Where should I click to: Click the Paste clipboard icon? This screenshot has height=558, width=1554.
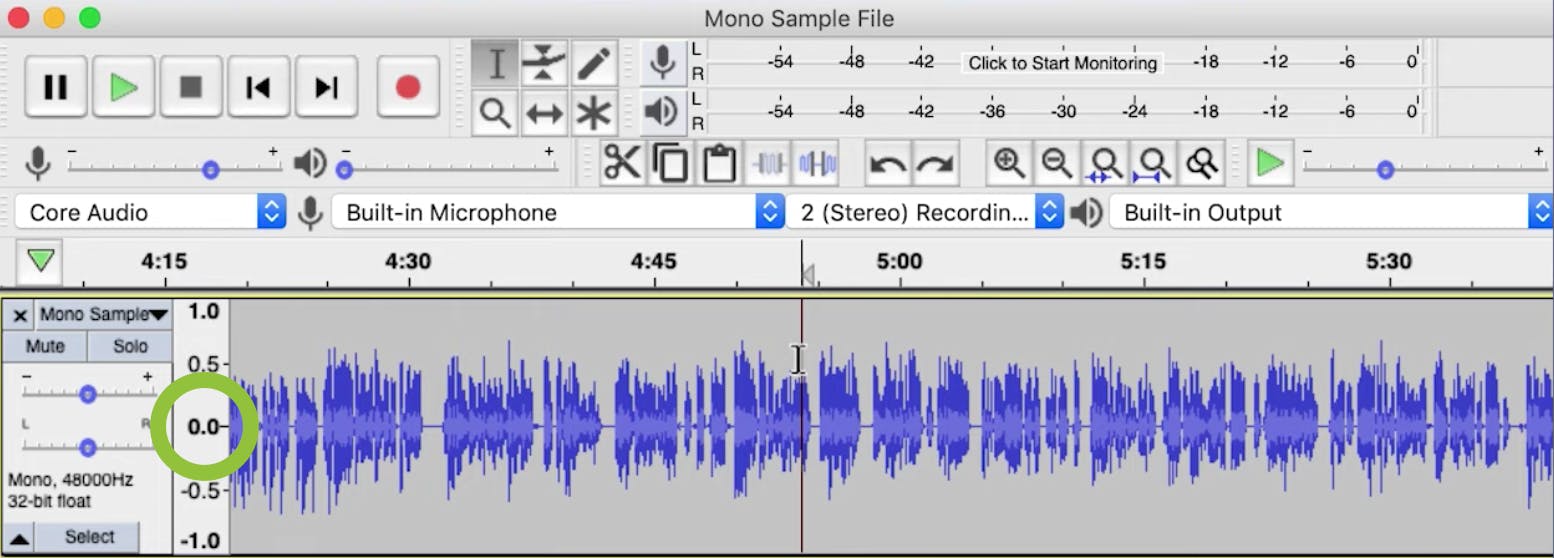(719, 163)
